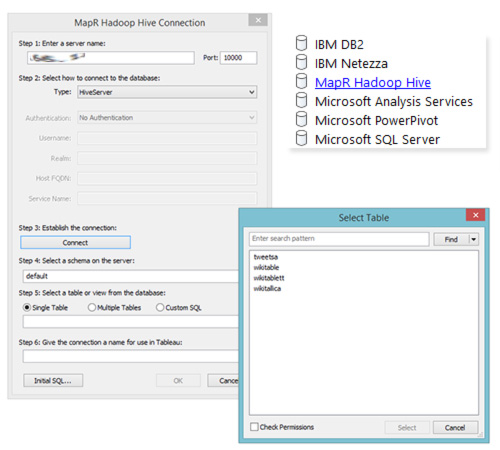The width and height of the screenshot is (500, 450).
Task: Click the Enter search pattern field
Action: (339, 239)
